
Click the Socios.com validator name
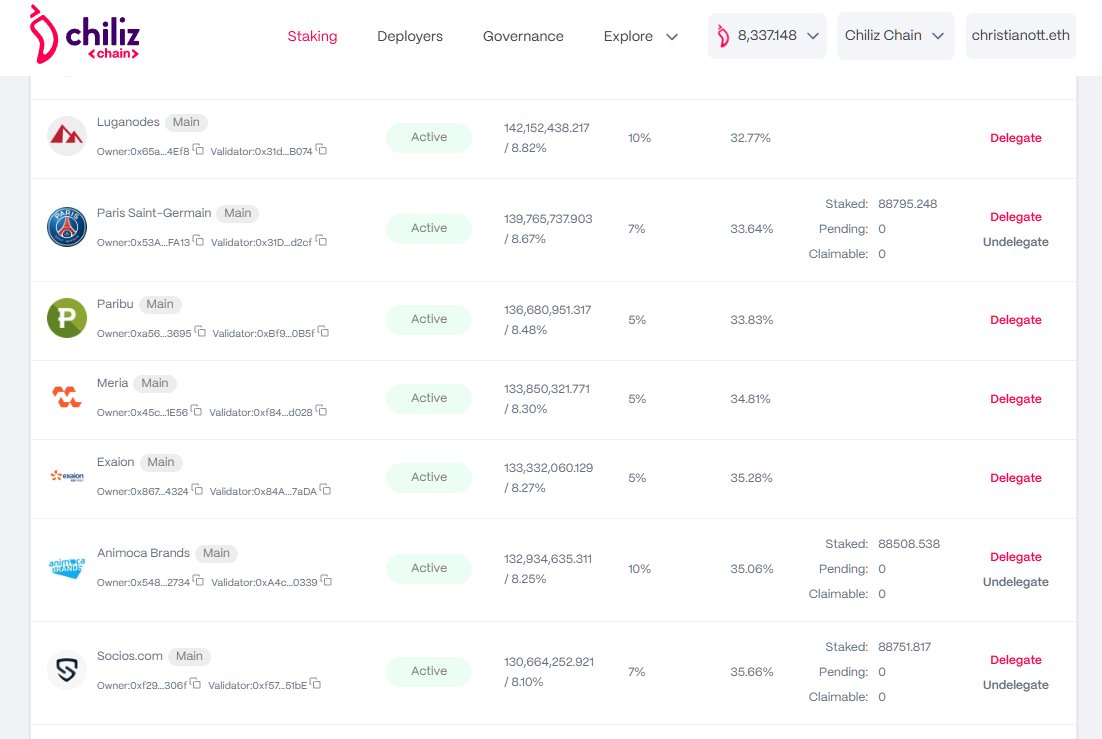click(129, 656)
